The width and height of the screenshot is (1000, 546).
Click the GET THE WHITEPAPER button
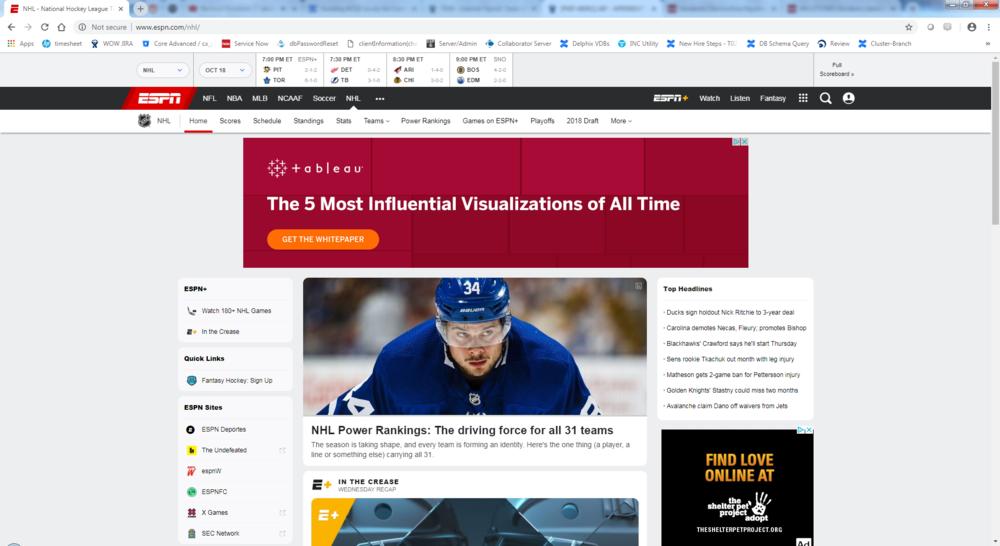pyautogui.click(x=323, y=239)
